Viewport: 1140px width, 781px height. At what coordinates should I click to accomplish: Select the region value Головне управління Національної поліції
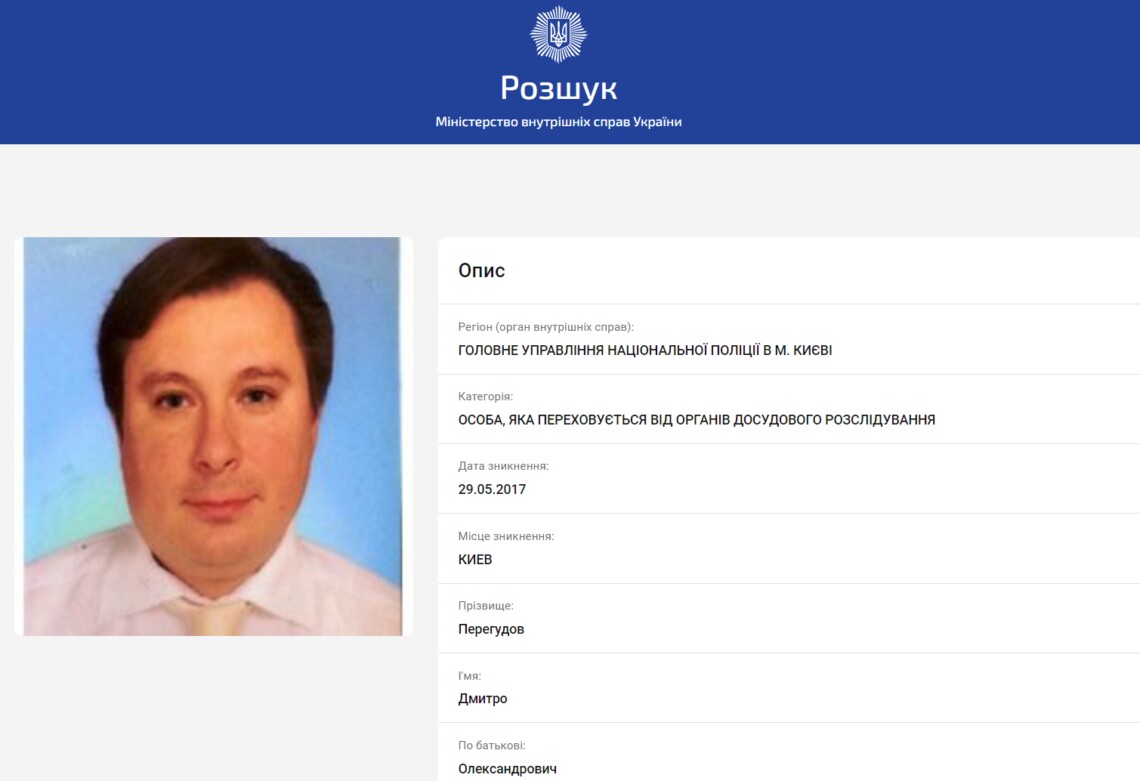(x=645, y=351)
